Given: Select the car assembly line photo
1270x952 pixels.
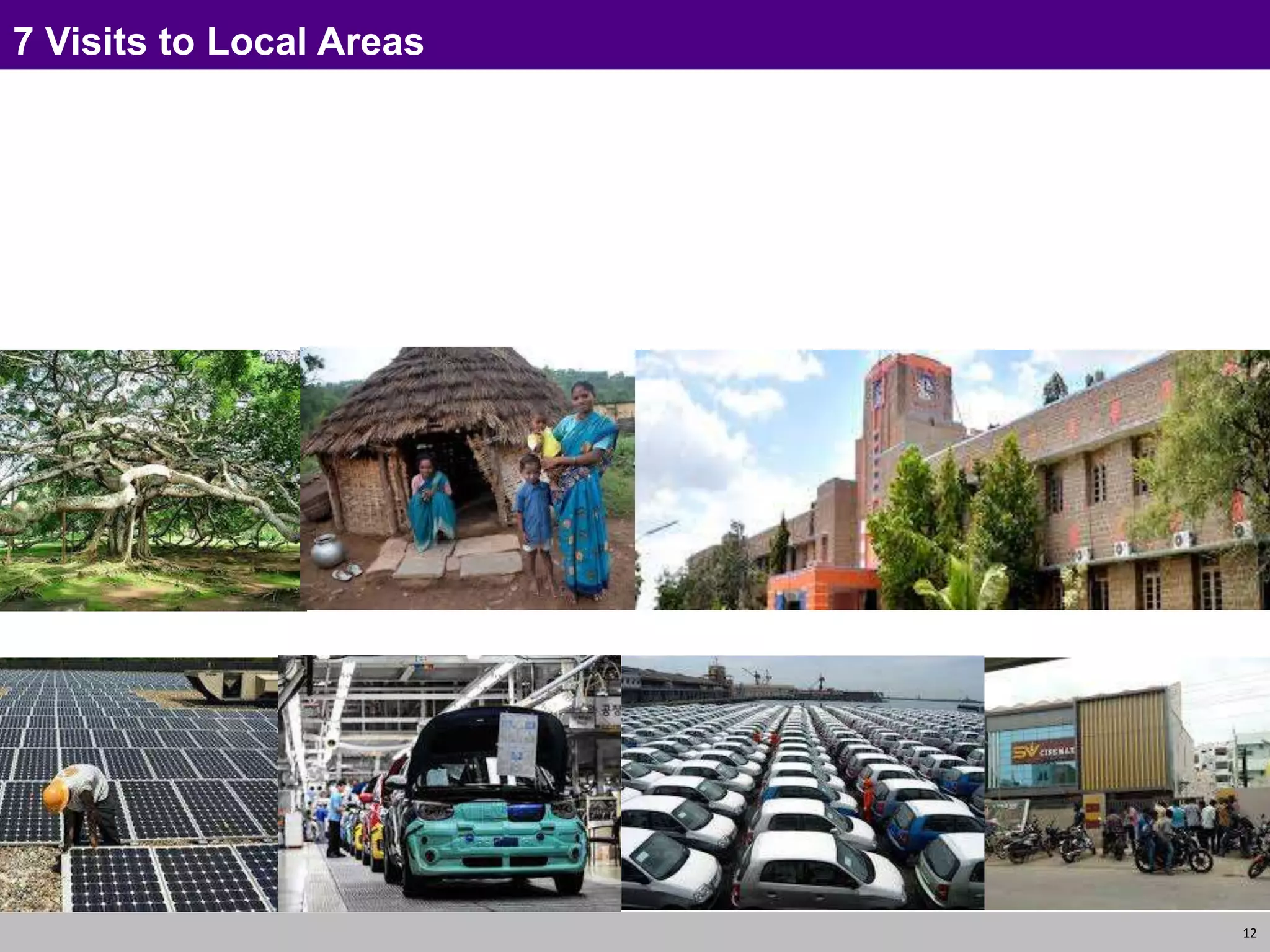Looking at the screenshot, I should pyautogui.click(x=449, y=784).
